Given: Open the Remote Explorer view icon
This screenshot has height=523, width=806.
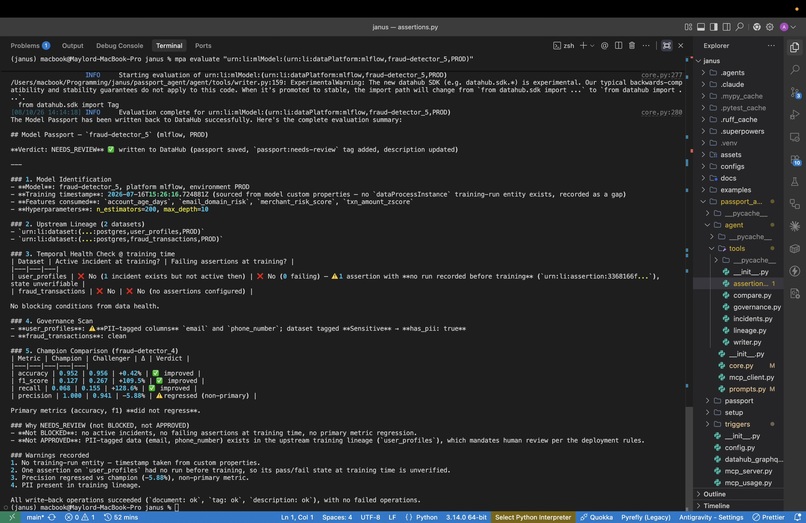Looking at the screenshot, I should tap(795, 137).
